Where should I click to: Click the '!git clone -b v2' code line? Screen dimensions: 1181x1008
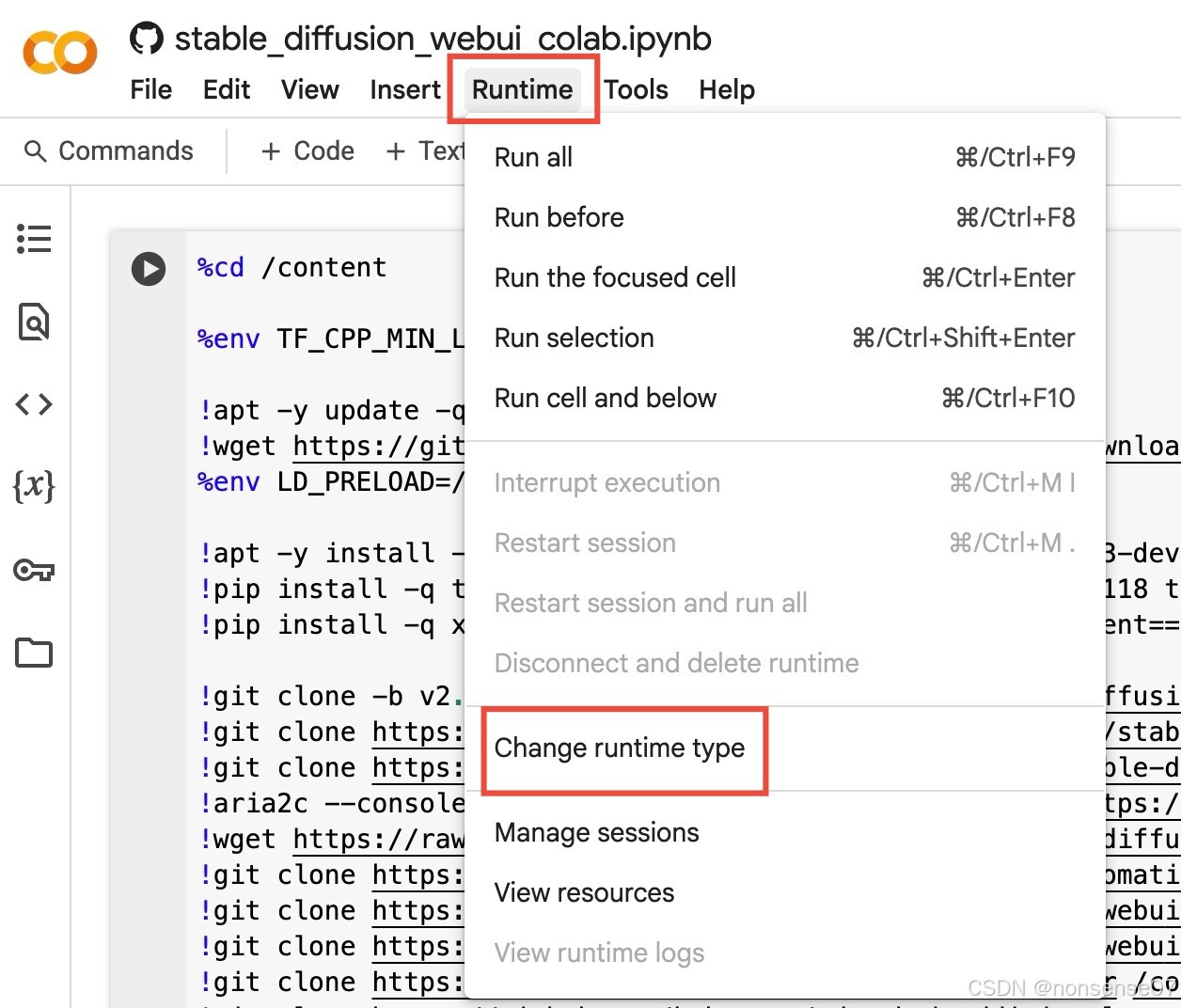tap(331, 696)
